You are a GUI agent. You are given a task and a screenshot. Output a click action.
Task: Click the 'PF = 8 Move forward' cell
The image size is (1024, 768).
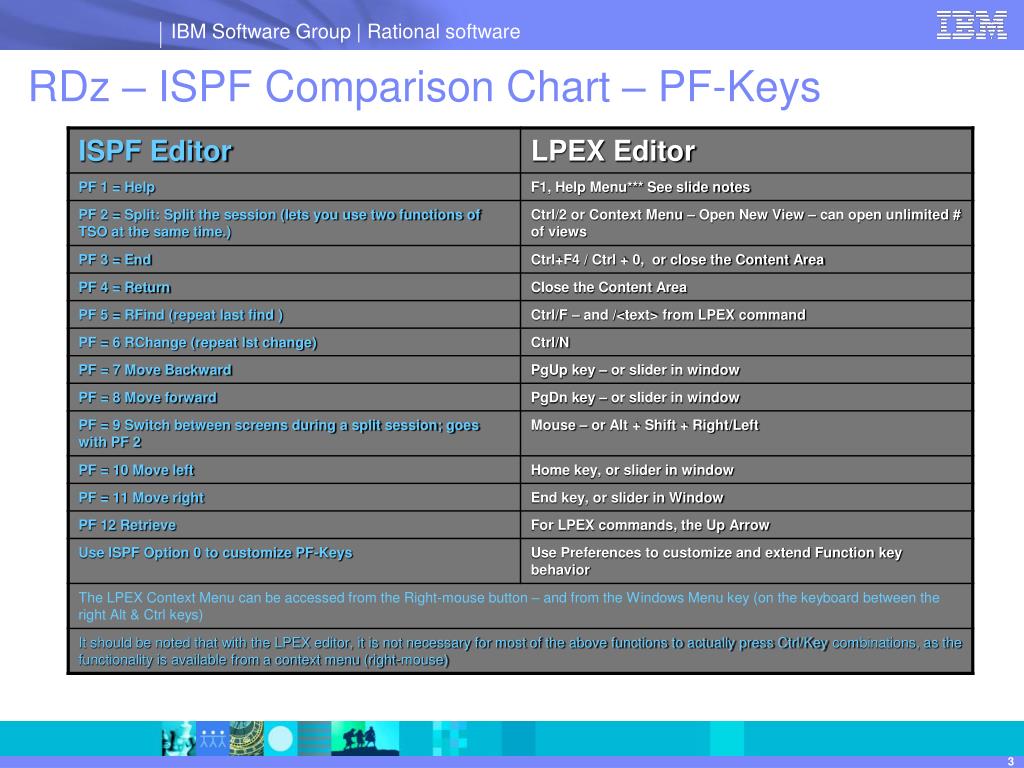tap(295, 397)
